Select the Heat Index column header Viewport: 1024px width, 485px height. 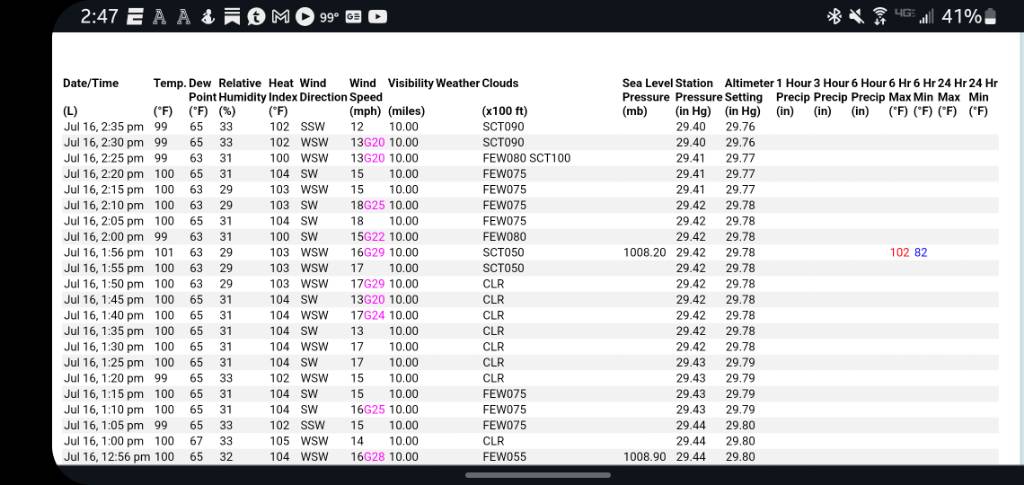(x=281, y=90)
